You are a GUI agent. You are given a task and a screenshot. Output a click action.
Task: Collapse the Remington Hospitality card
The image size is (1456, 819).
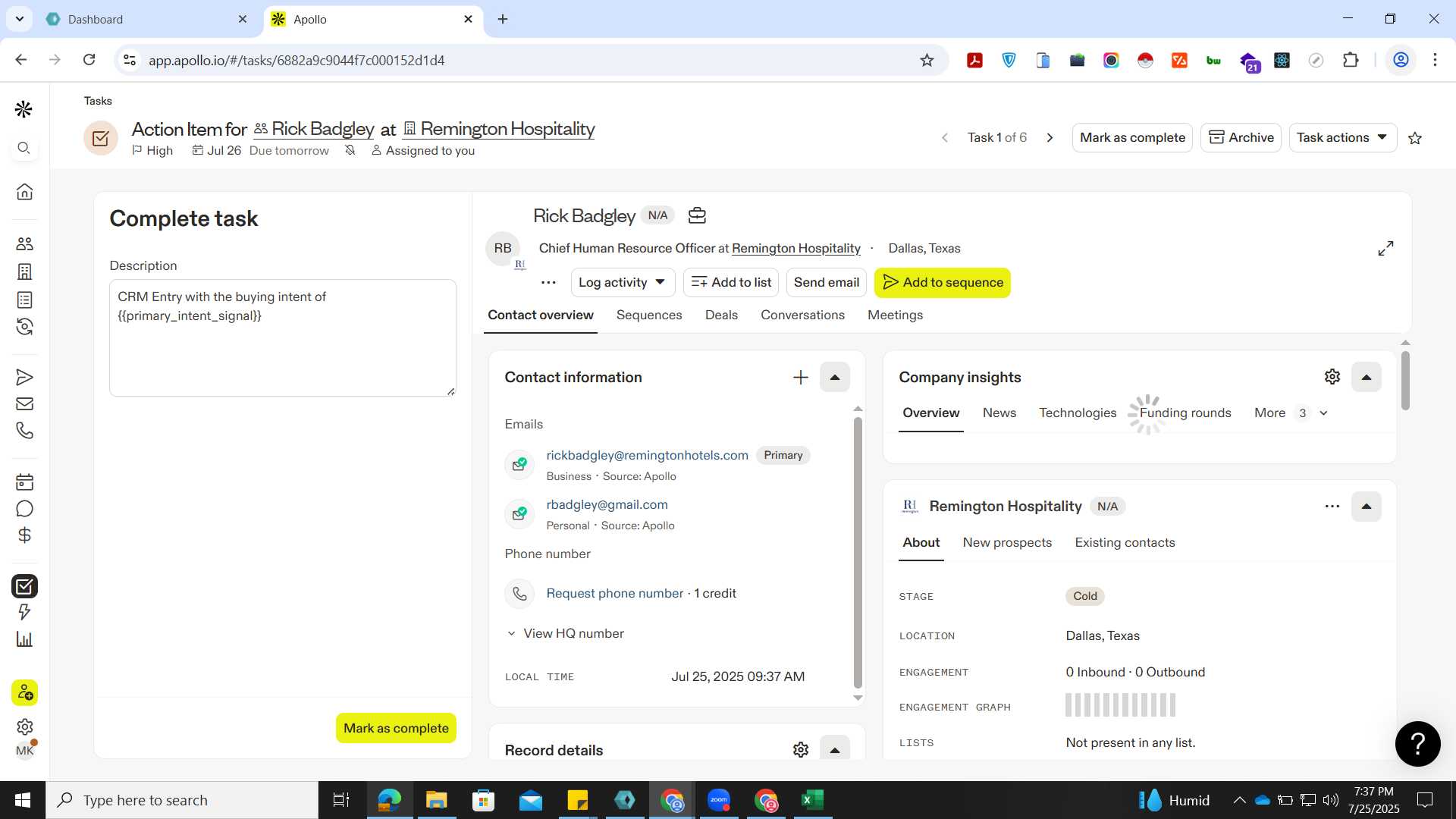[x=1366, y=506]
